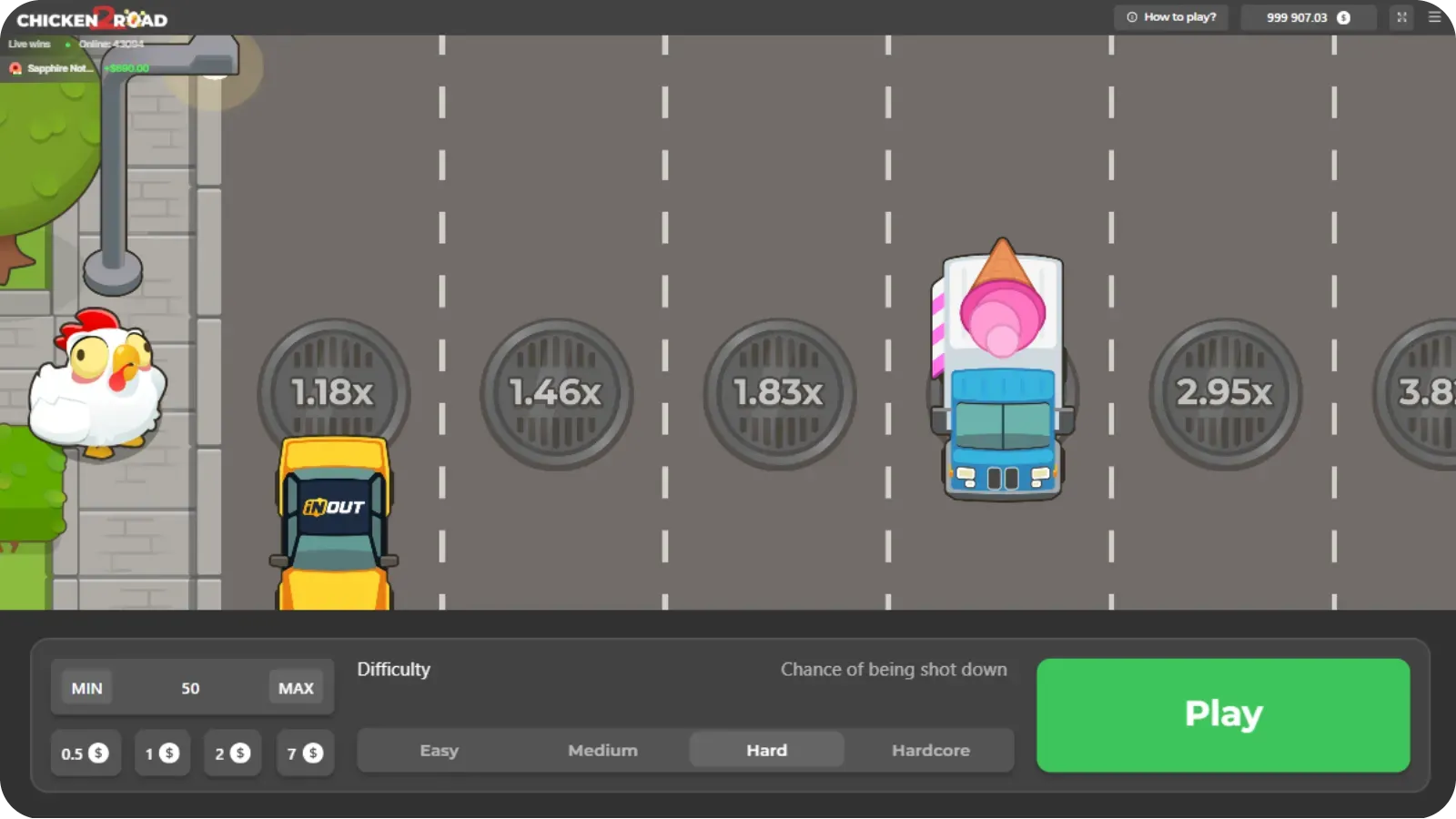Select Easy difficulty
The image size is (1456, 819).
pyautogui.click(x=440, y=751)
